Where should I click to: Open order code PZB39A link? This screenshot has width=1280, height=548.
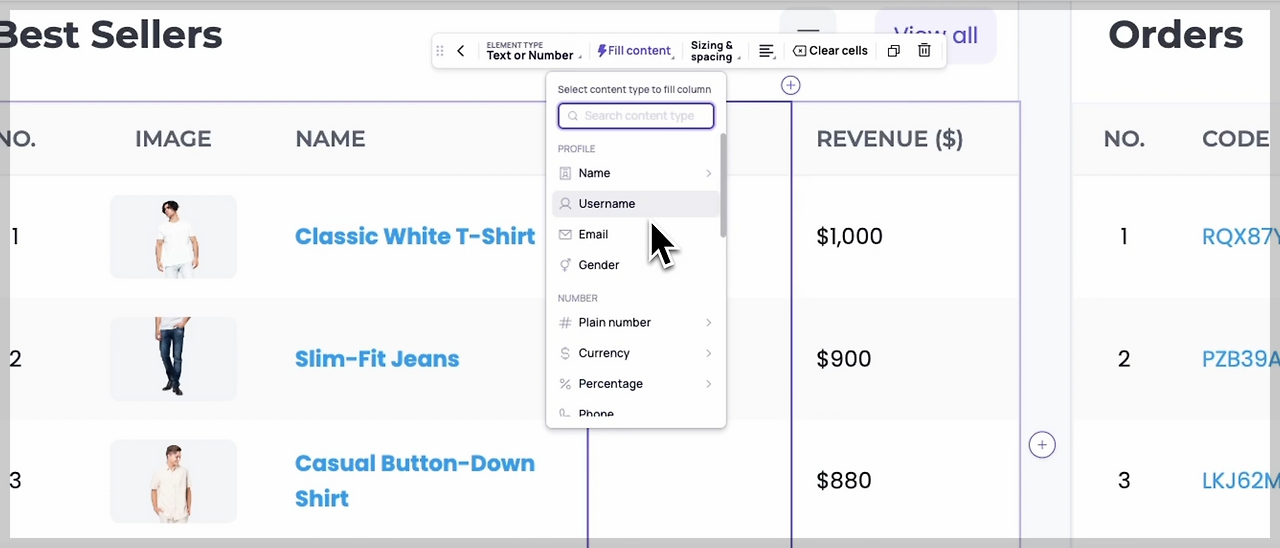click(x=1240, y=359)
